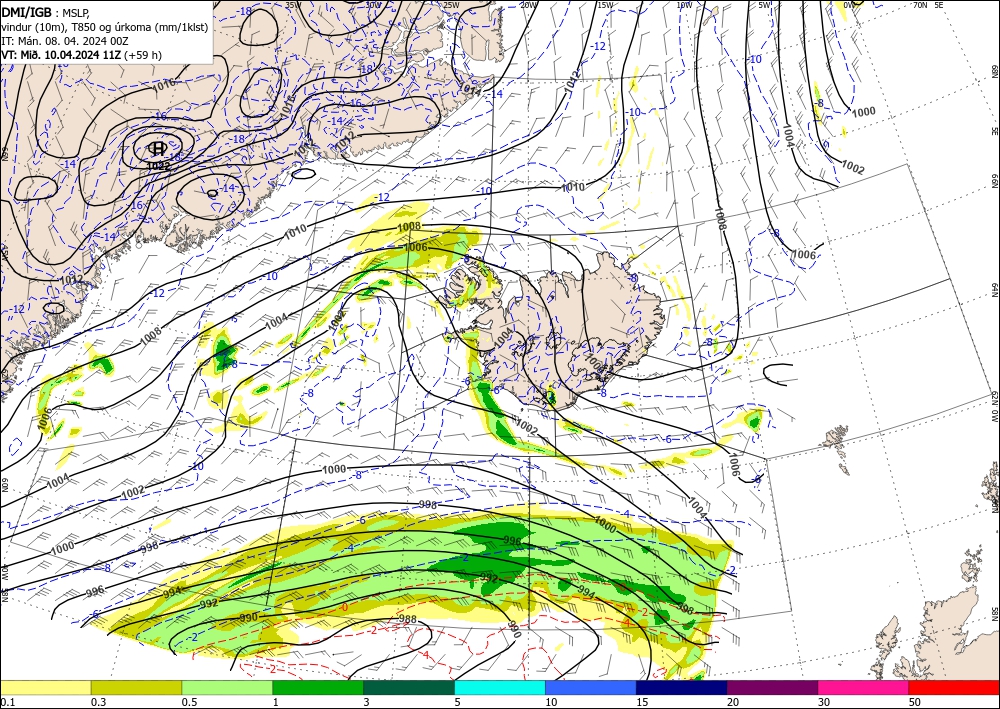The width and height of the screenshot is (1000, 709).
Task: Click the 64N latitude label
Action: point(994,289)
